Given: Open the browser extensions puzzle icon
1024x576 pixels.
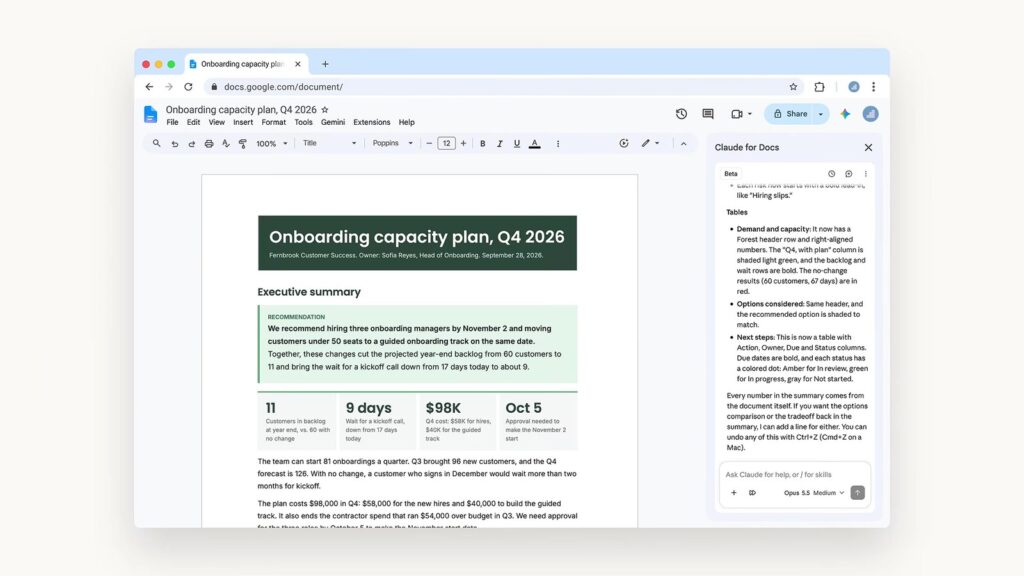Looking at the screenshot, I should coord(820,87).
